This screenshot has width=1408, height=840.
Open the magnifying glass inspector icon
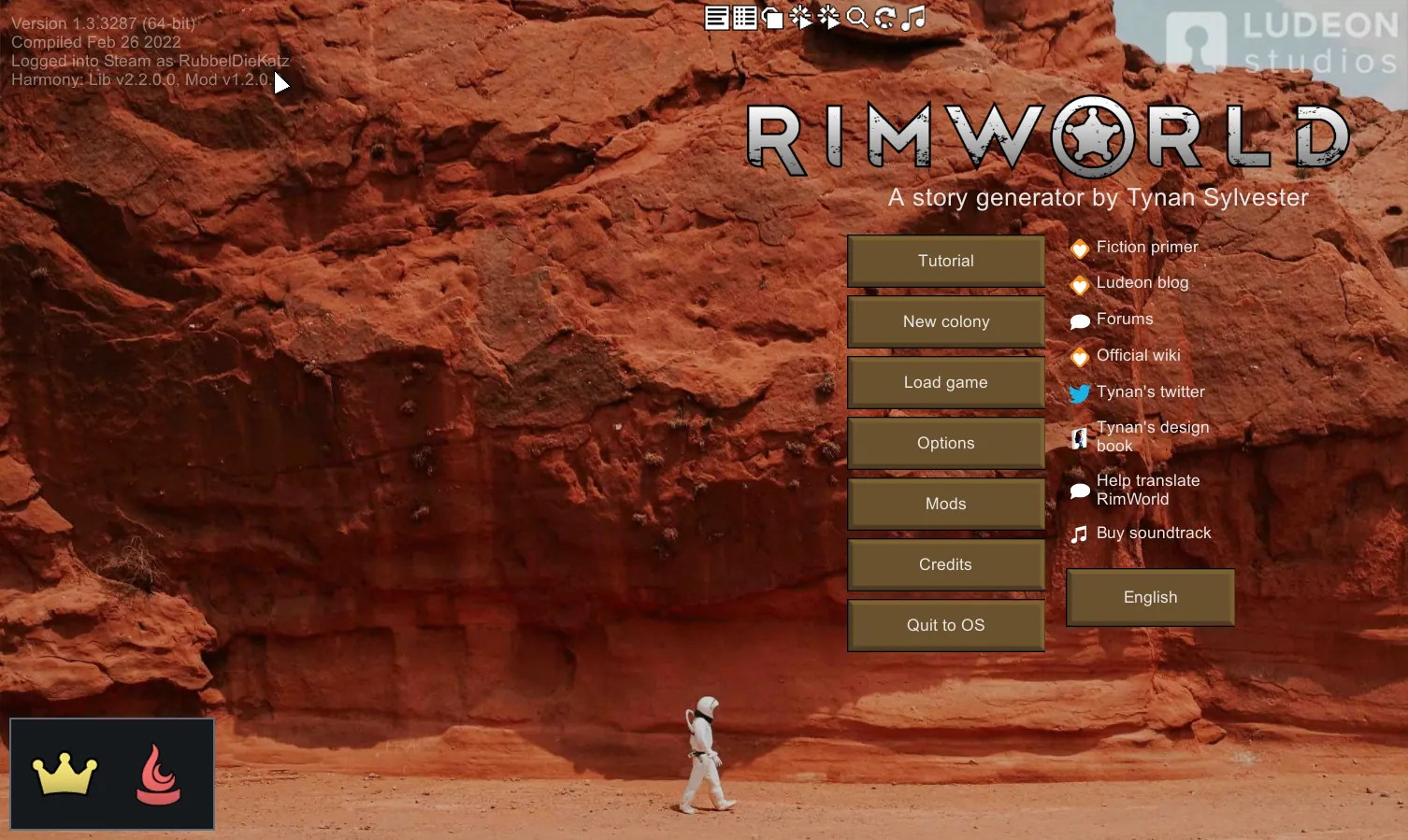(856, 18)
